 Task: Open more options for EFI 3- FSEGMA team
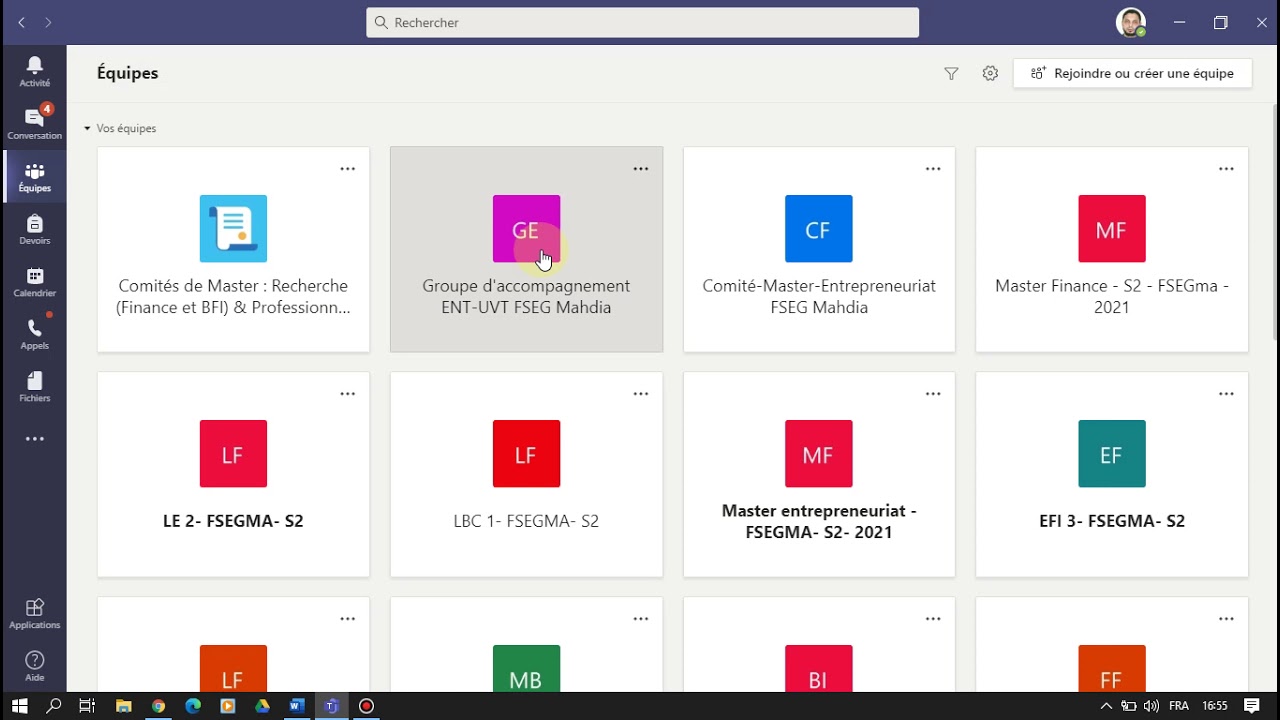pyautogui.click(x=1226, y=394)
